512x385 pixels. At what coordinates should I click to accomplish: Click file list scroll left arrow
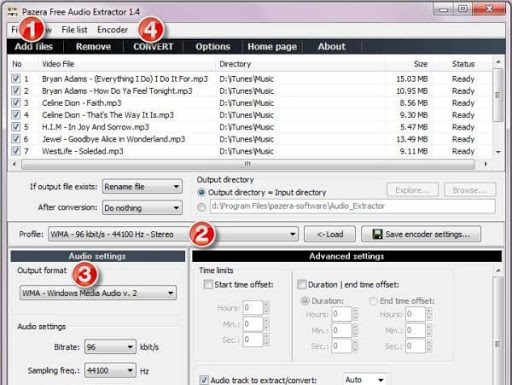pos(14,164)
